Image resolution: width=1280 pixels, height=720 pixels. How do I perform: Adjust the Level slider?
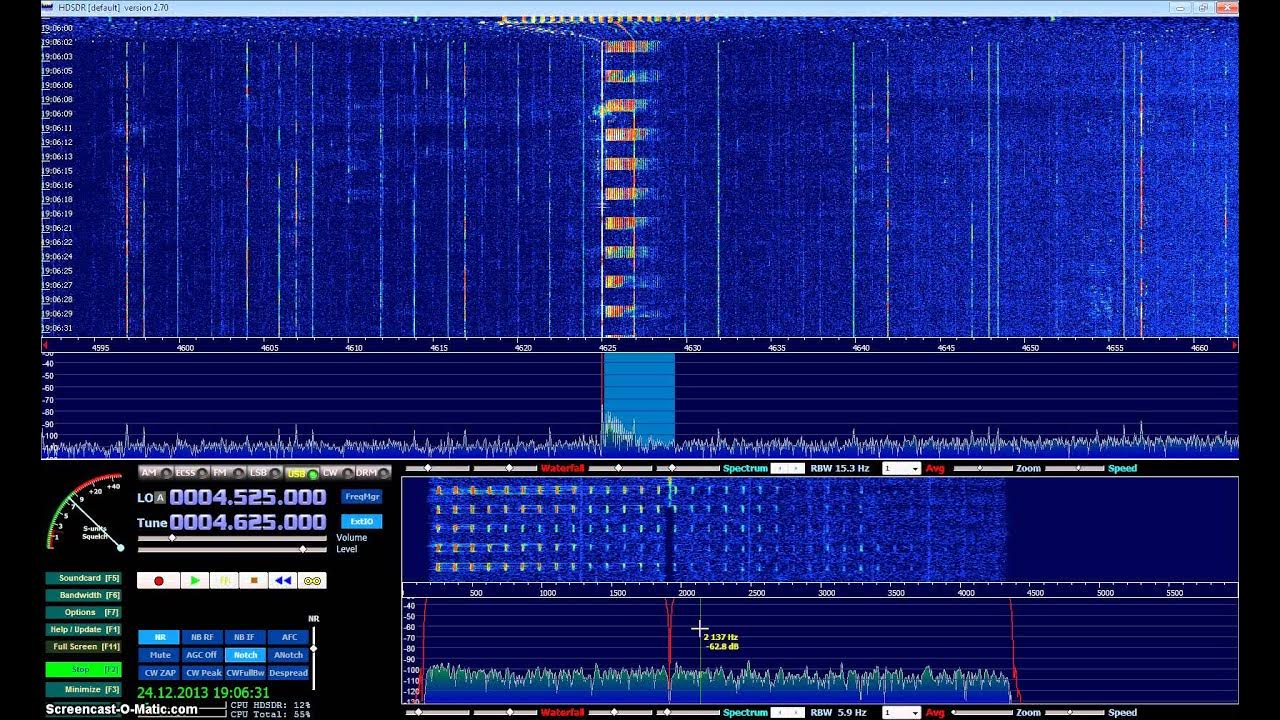(x=232, y=549)
